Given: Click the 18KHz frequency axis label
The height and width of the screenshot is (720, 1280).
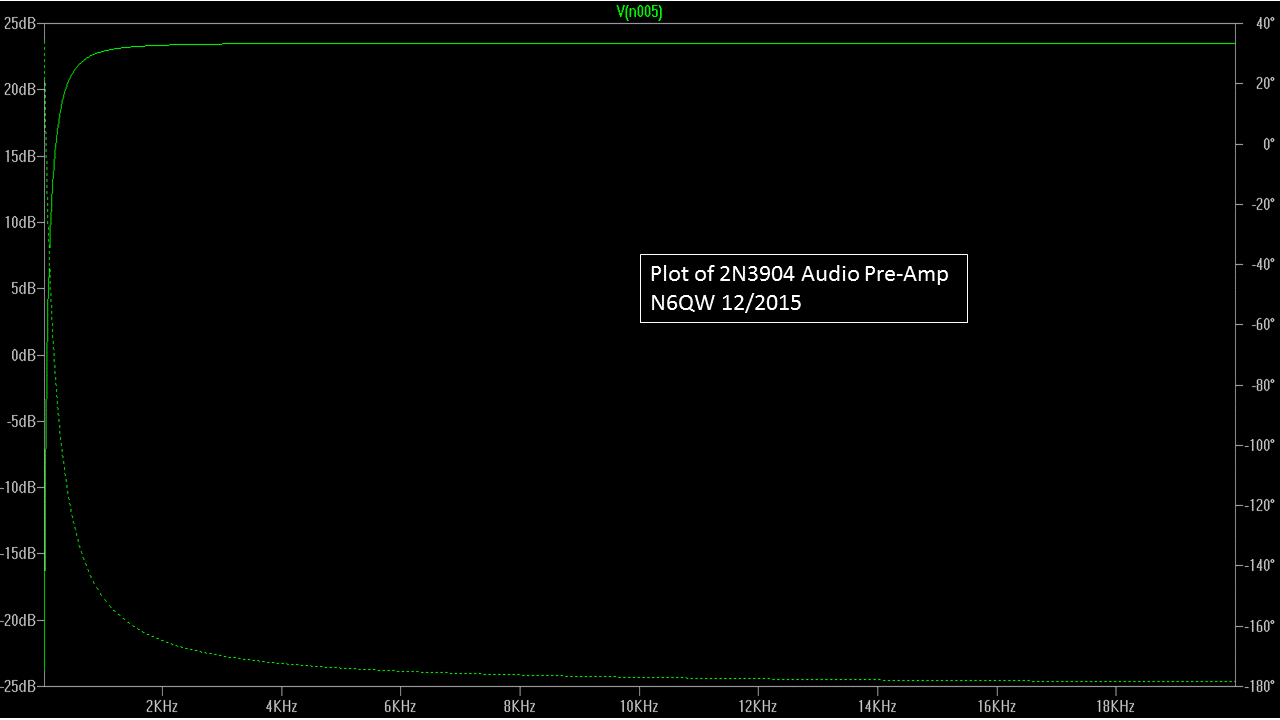Looking at the screenshot, I should [1116, 706].
